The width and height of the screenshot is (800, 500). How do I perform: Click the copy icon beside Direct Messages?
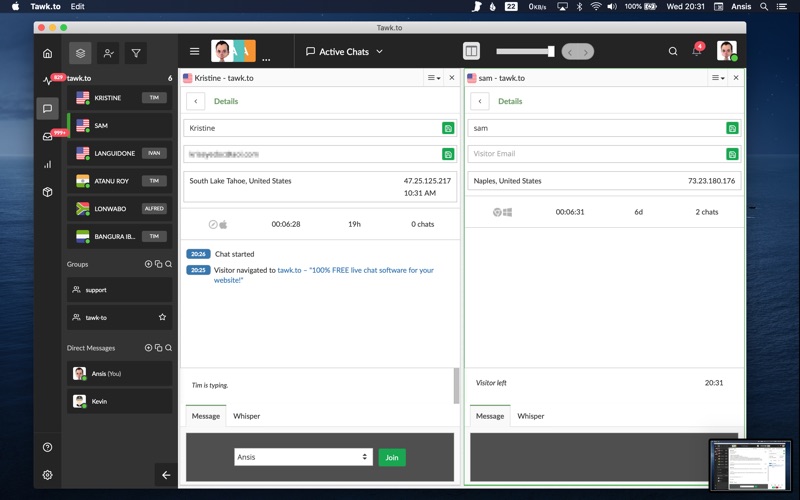tap(159, 348)
